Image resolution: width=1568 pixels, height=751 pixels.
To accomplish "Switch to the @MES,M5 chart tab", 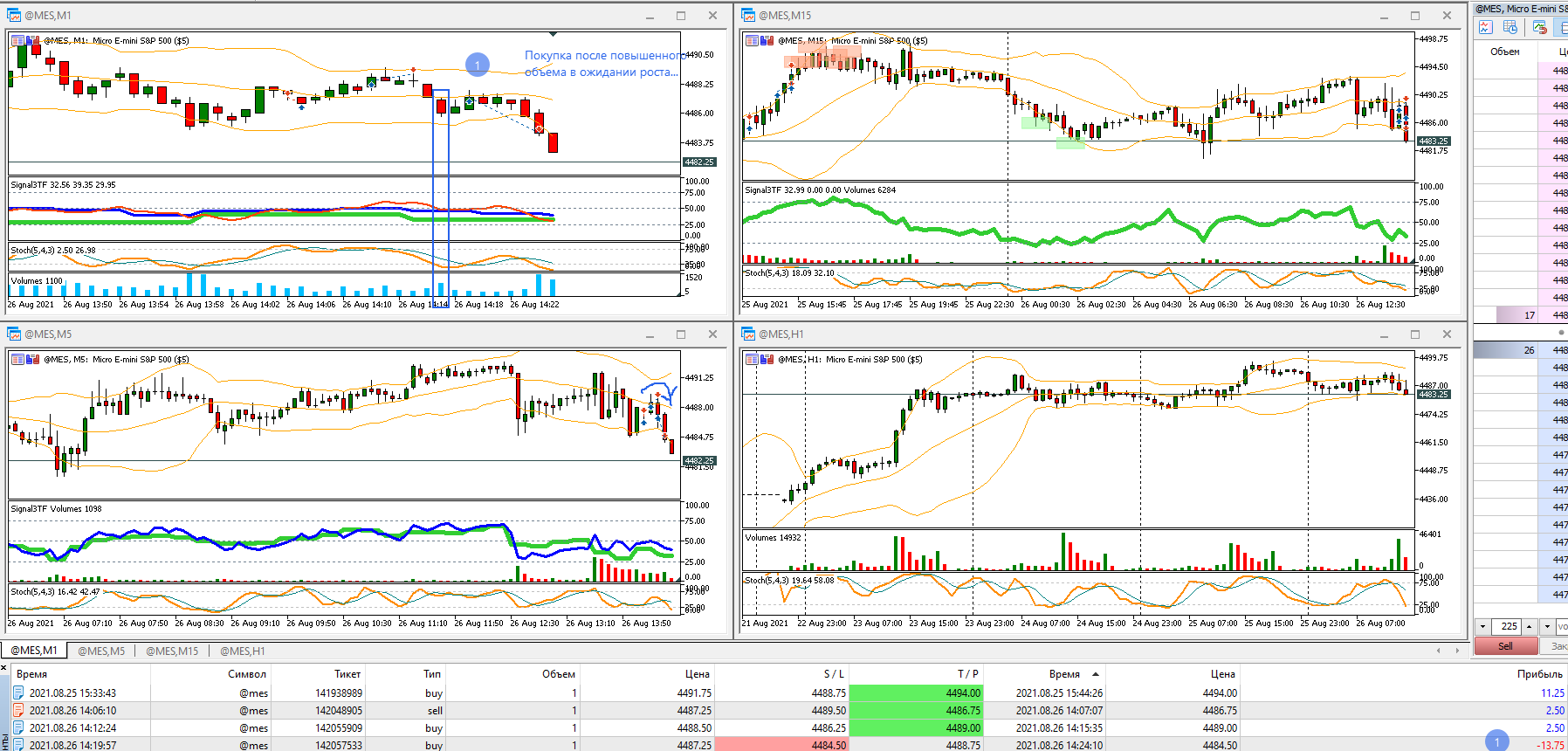I will pyautogui.click(x=101, y=651).
